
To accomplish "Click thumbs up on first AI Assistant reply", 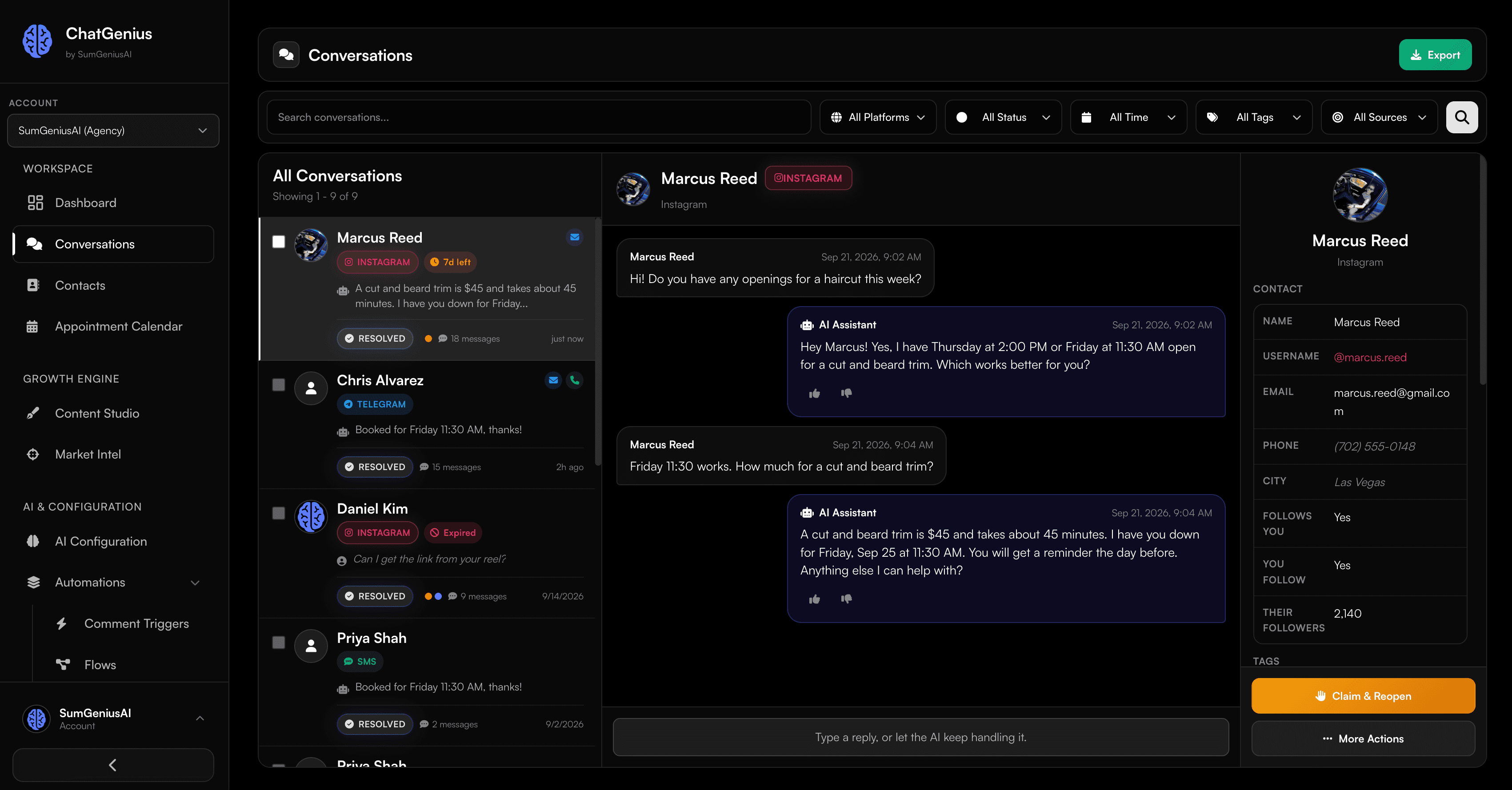I will point(815,393).
